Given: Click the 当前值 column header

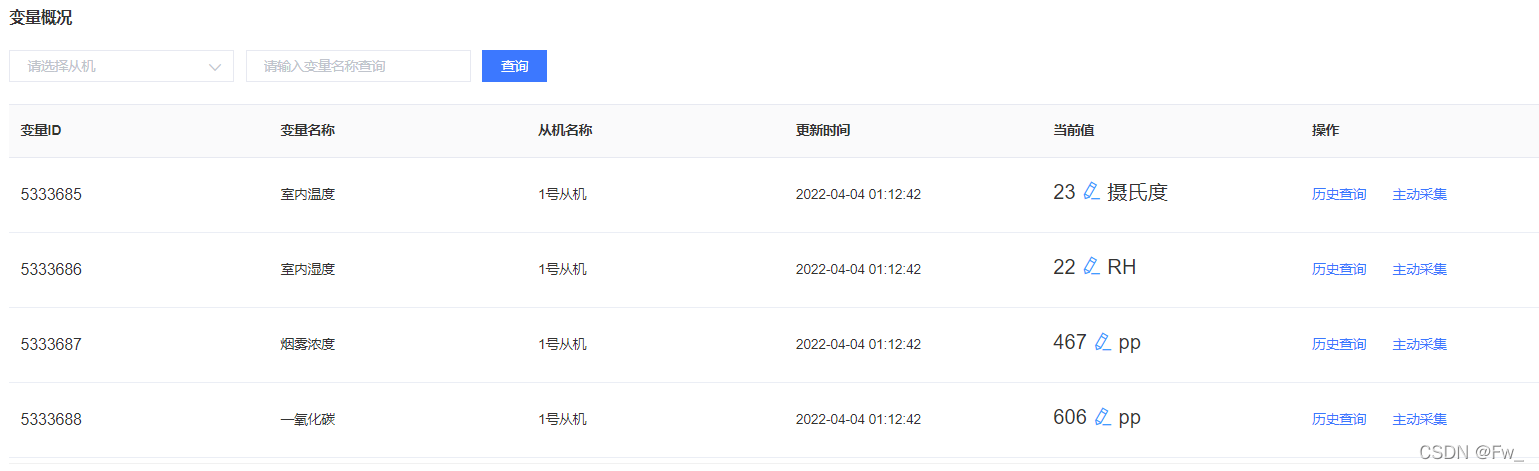Looking at the screenshot, I should pyautogui.click(x=1073, y=130).
